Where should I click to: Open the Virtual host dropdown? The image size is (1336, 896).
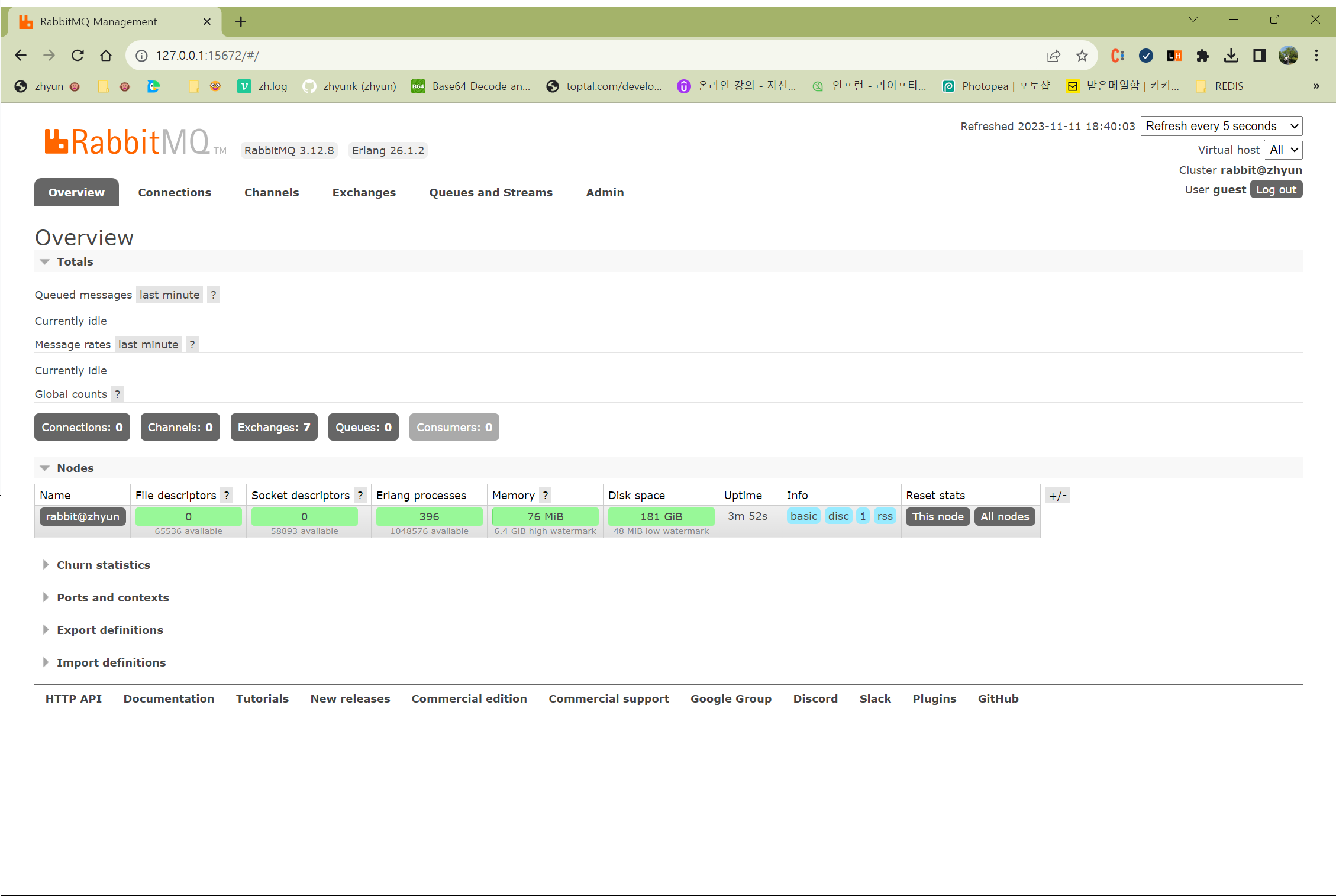pyautogui.click(x=1283, y=150)
